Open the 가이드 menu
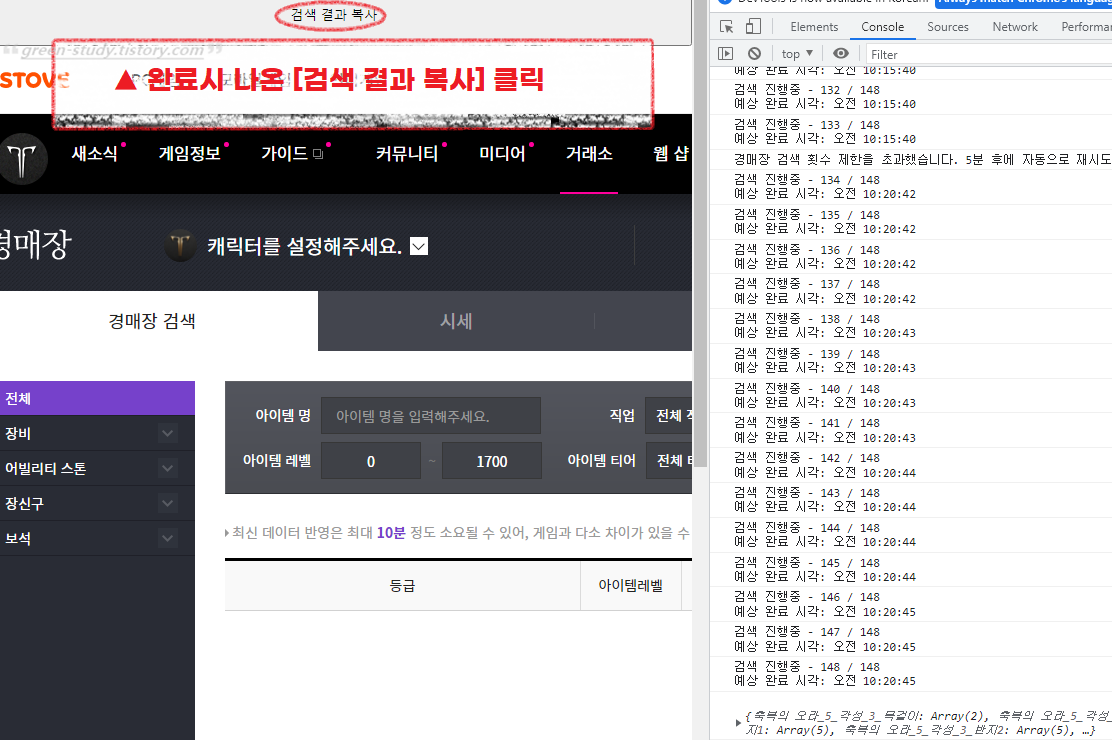 click(284, 154)
